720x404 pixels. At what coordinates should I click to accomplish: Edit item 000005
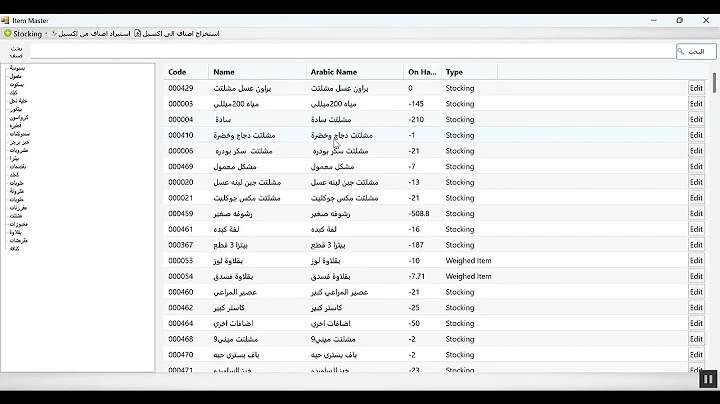[x=696, y=151]
